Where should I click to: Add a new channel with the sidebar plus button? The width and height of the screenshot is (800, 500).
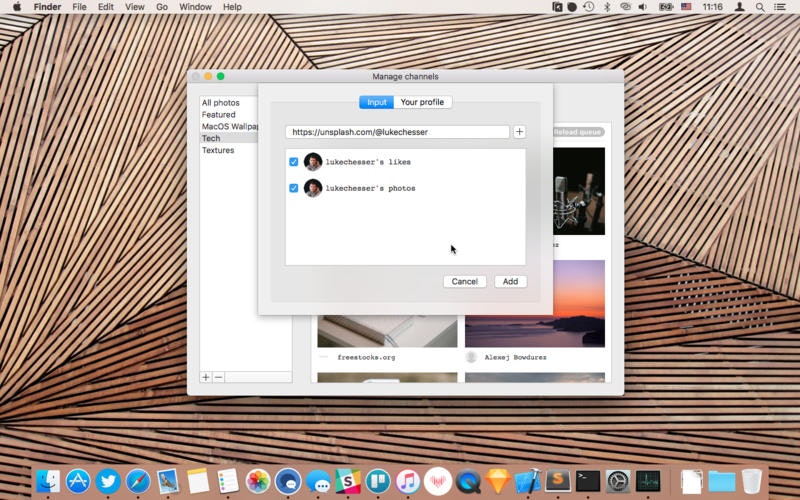206,377
